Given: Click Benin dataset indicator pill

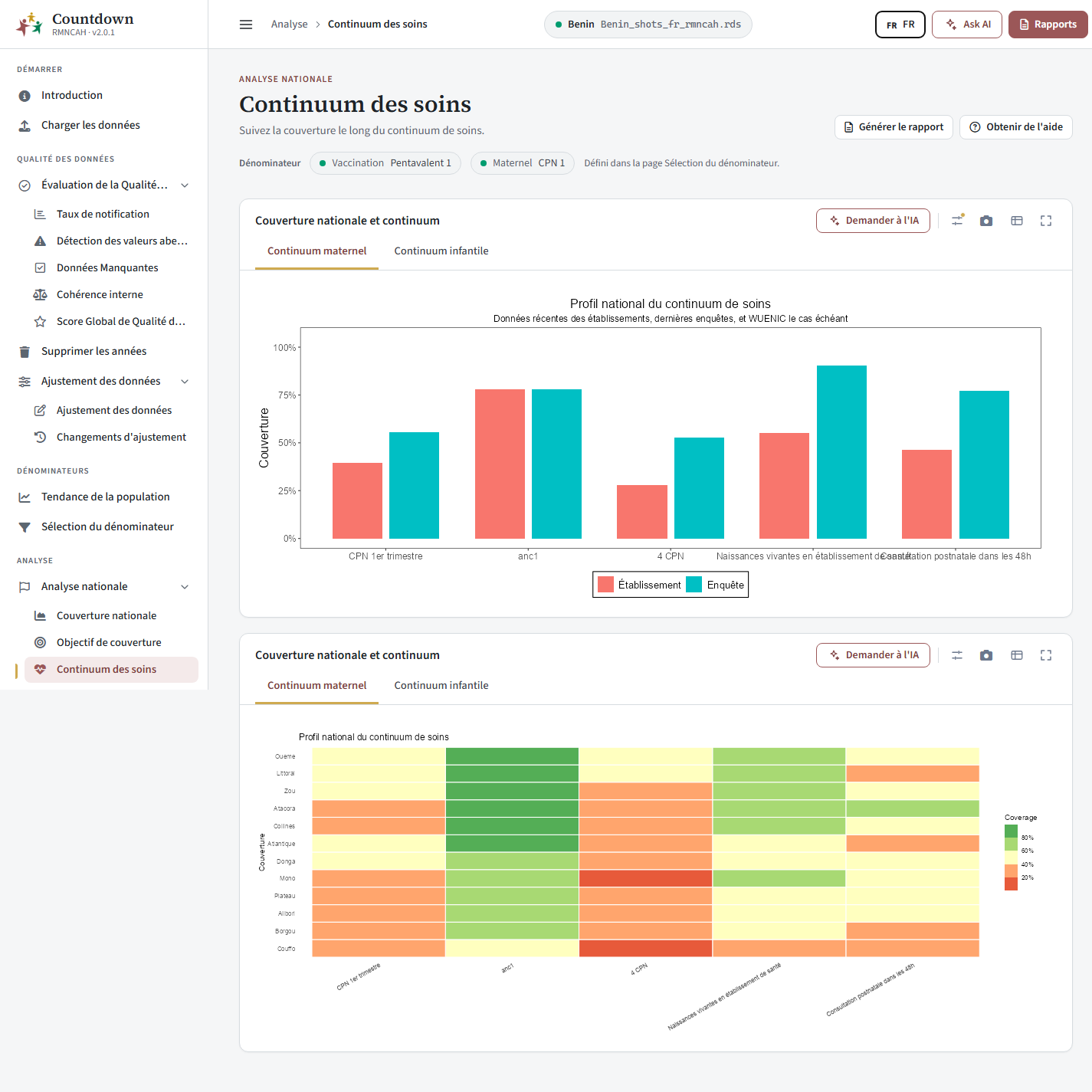Looking at the screenshot, I should click(648, 25).
